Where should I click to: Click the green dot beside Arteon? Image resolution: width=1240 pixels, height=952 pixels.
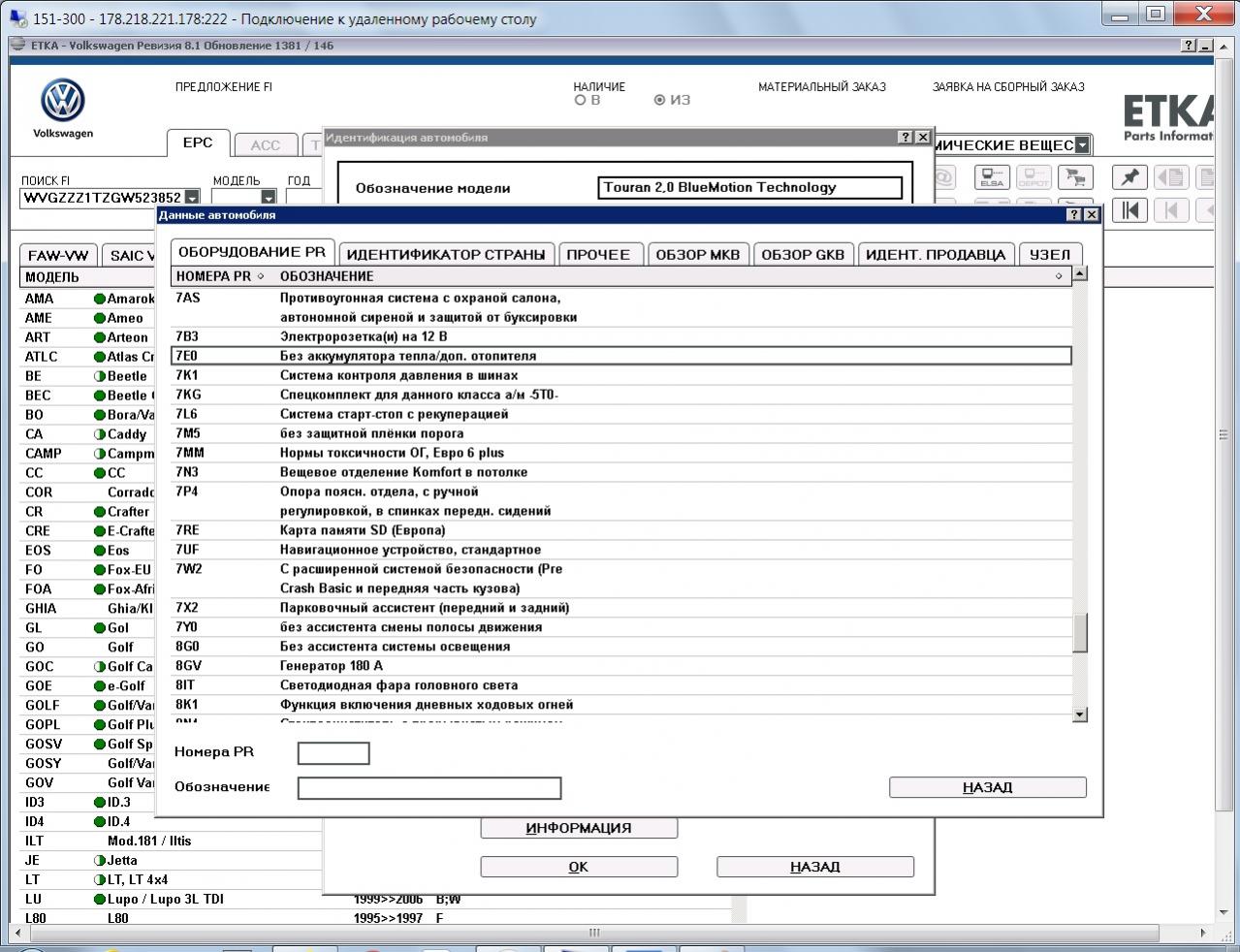pyautogui.click(x=99, y=337)
